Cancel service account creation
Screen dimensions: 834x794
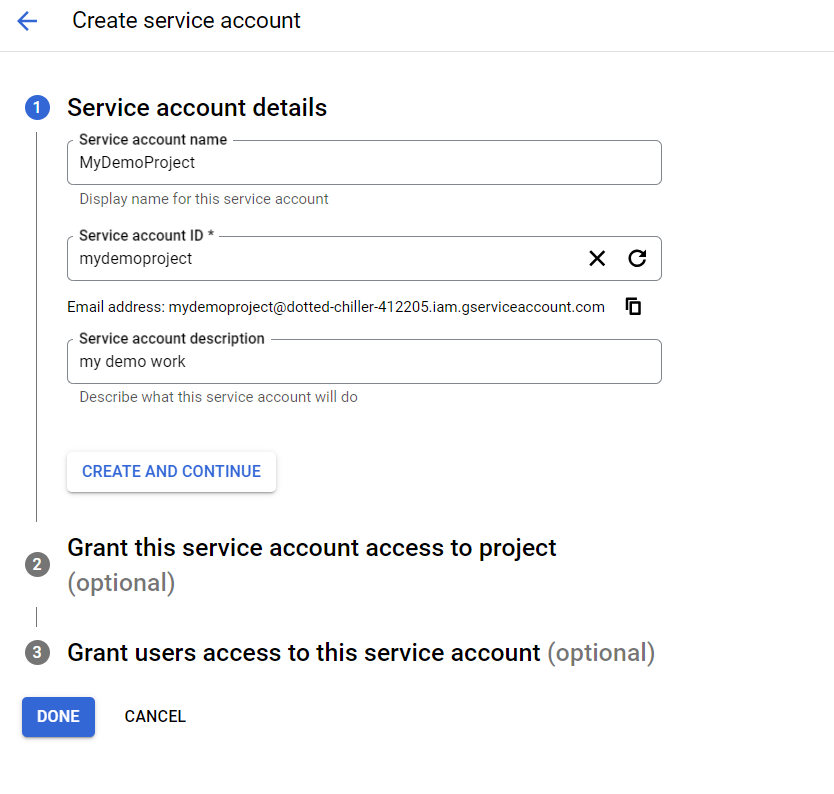coord(155,716)
